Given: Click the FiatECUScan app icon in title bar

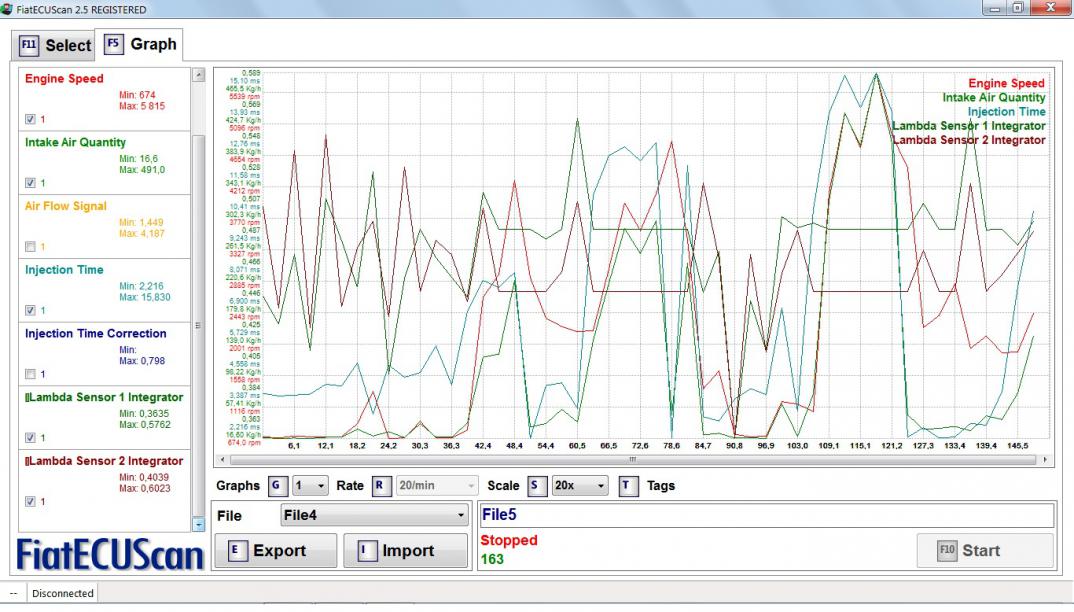Looking at the screenshot, I should 8,10.
